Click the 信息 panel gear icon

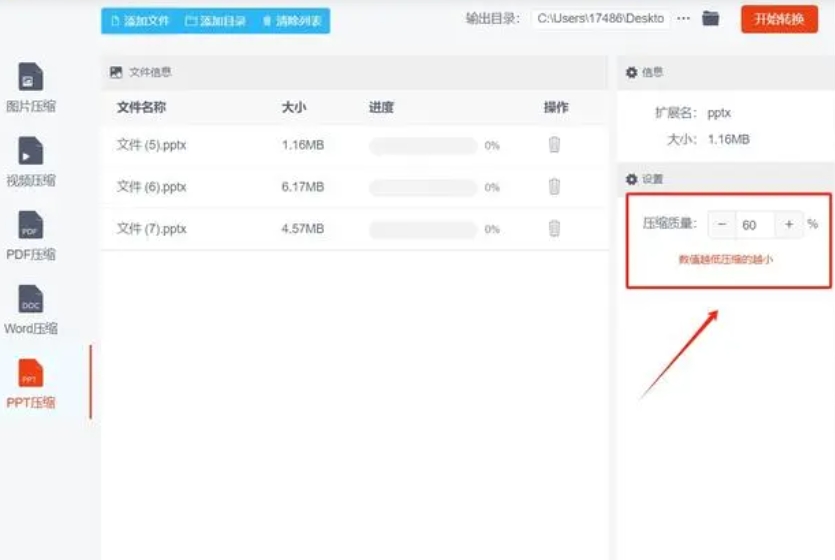tap(632, 72)
